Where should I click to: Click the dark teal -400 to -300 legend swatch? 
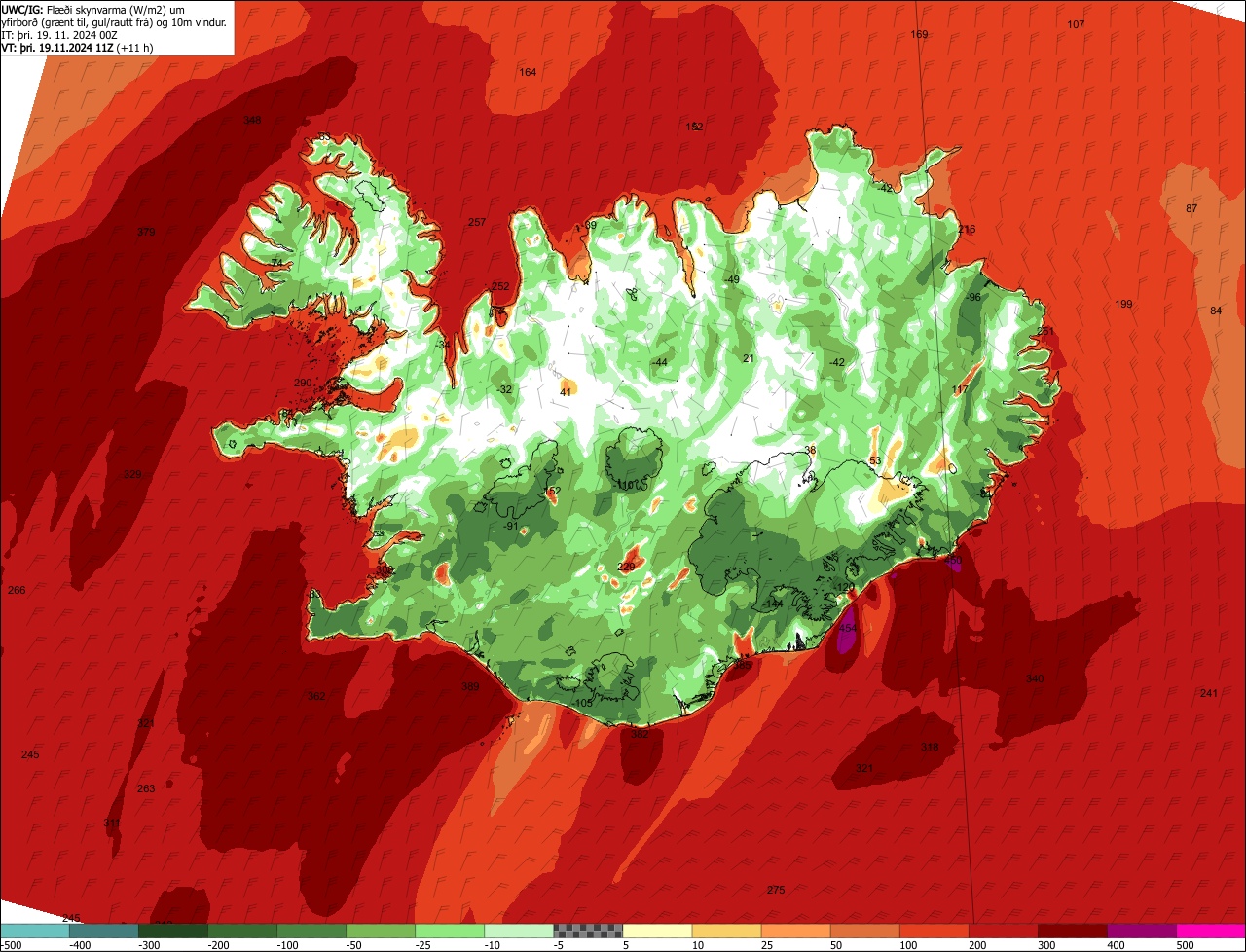coord(104,931)
